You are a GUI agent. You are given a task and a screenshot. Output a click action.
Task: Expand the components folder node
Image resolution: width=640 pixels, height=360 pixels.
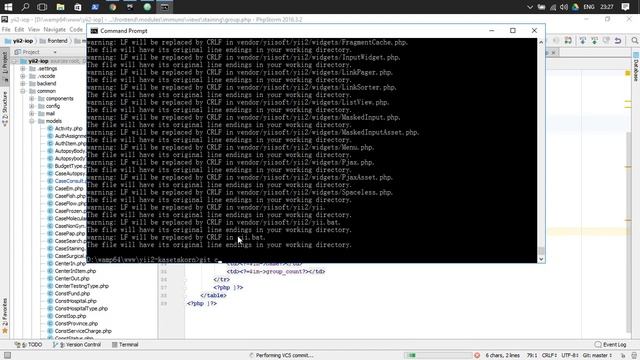click(x=32, y=98)
